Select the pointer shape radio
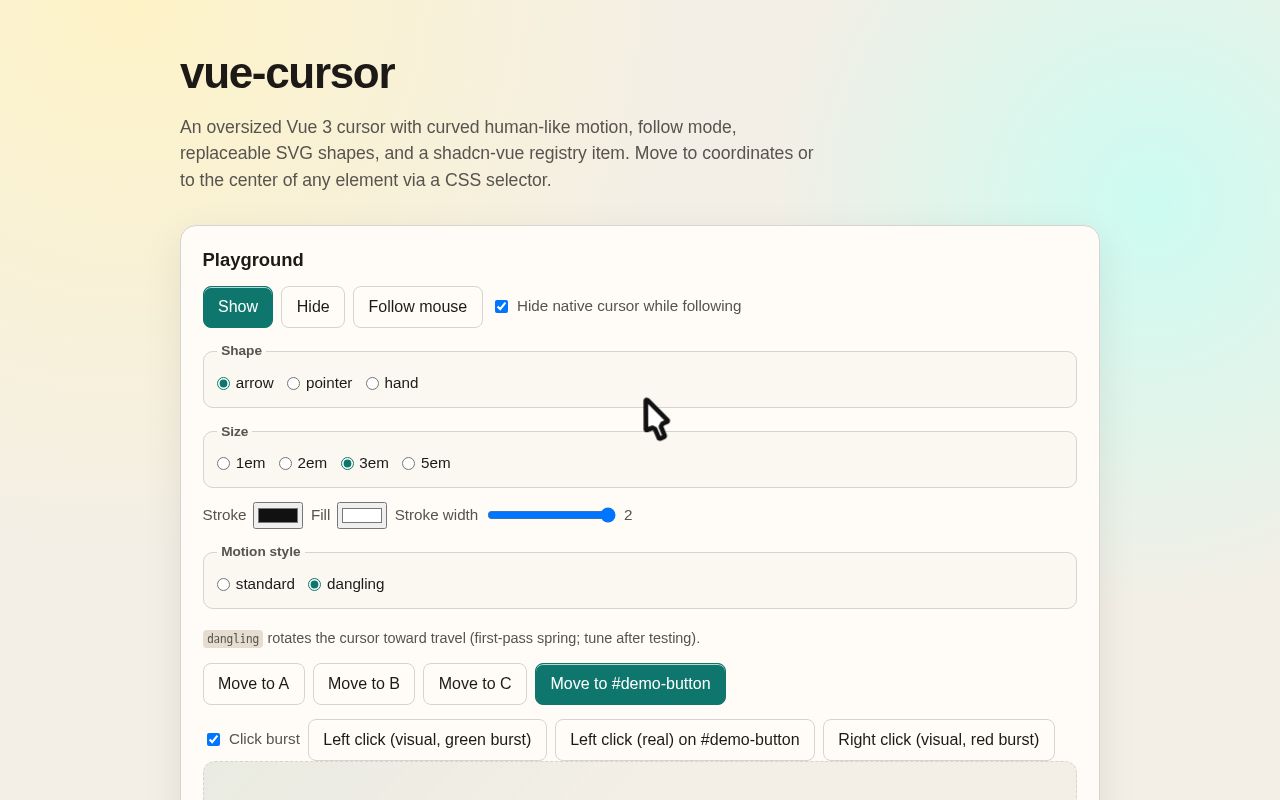This screenshot has width=1280, height=800. point(293,383)
